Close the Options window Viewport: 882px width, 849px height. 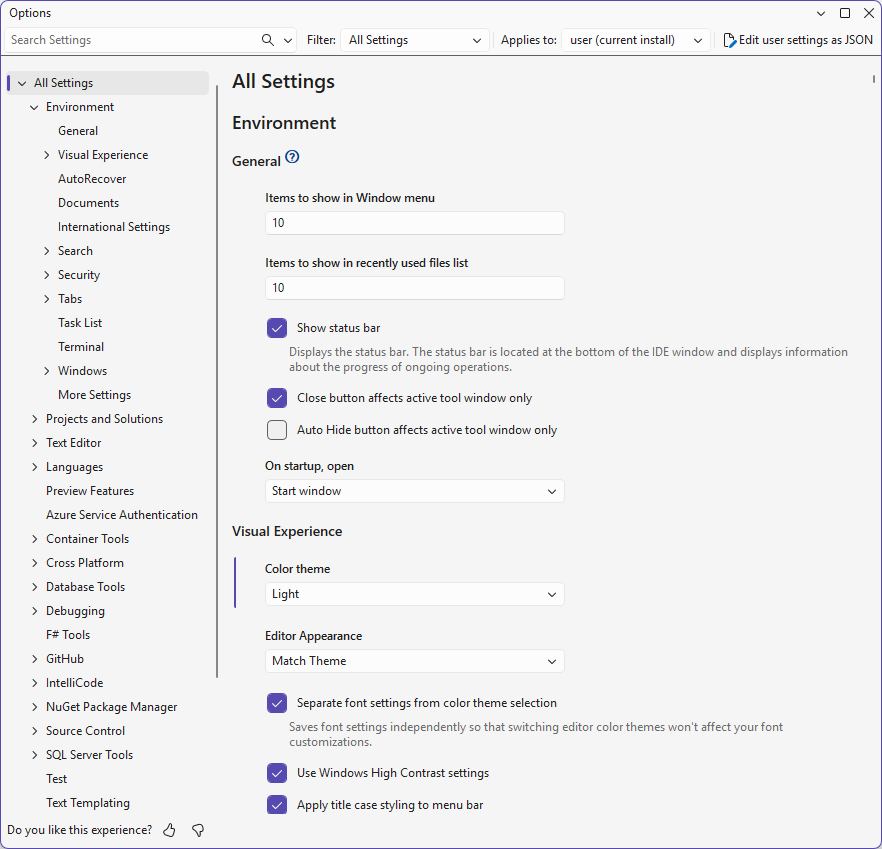pyautogui.click(x=869, y=13)
